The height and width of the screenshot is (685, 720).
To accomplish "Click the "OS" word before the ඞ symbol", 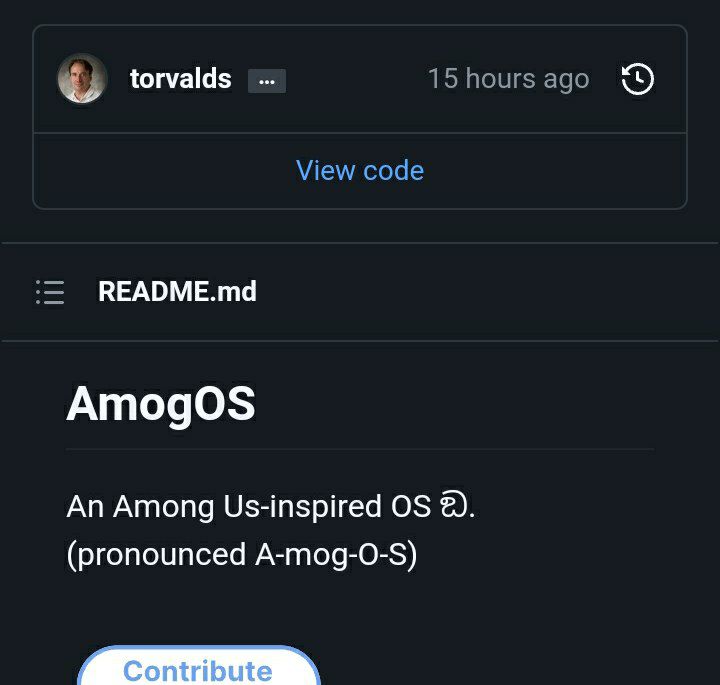I will (x=412, y=507).
